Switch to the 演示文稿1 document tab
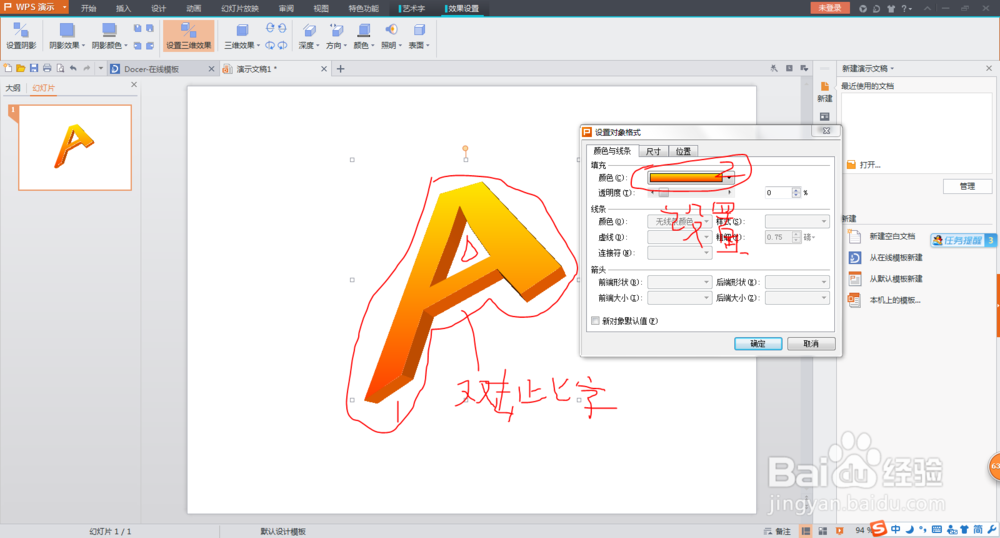Viewport: 1000px width, 538px height. tap(274, 69)
